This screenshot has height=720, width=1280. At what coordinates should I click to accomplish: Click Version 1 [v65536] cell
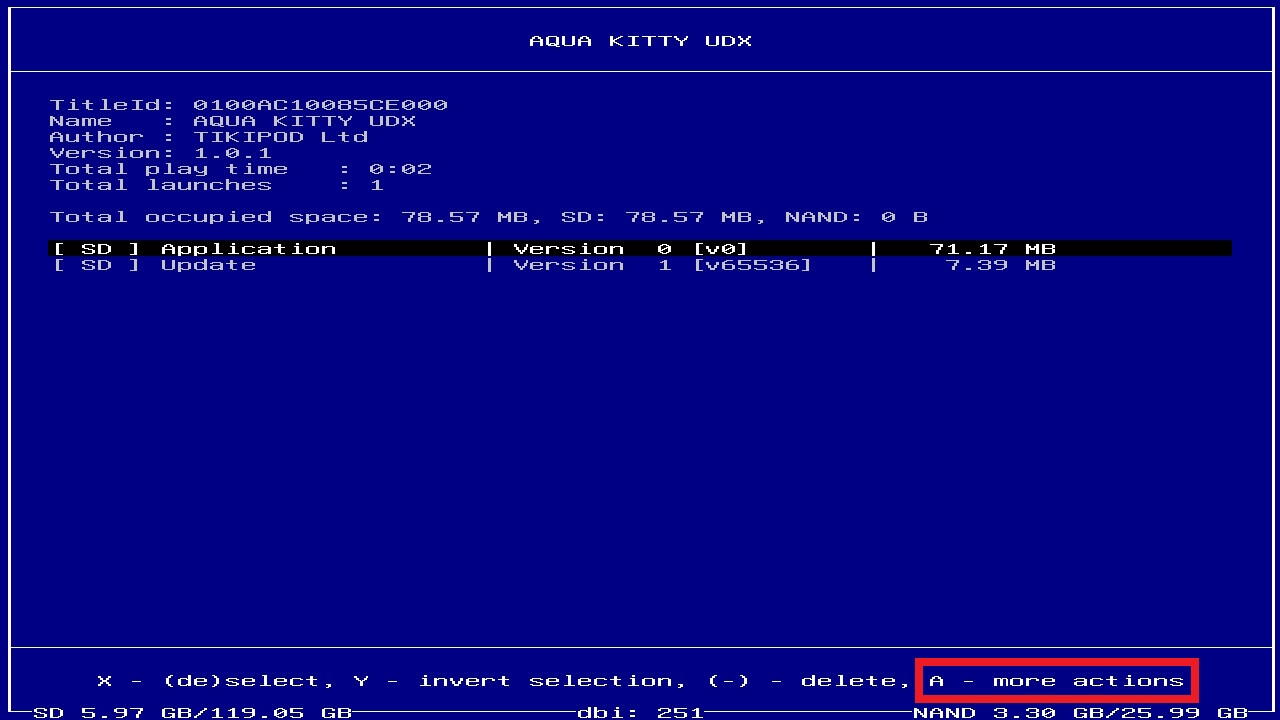[663, 265]
